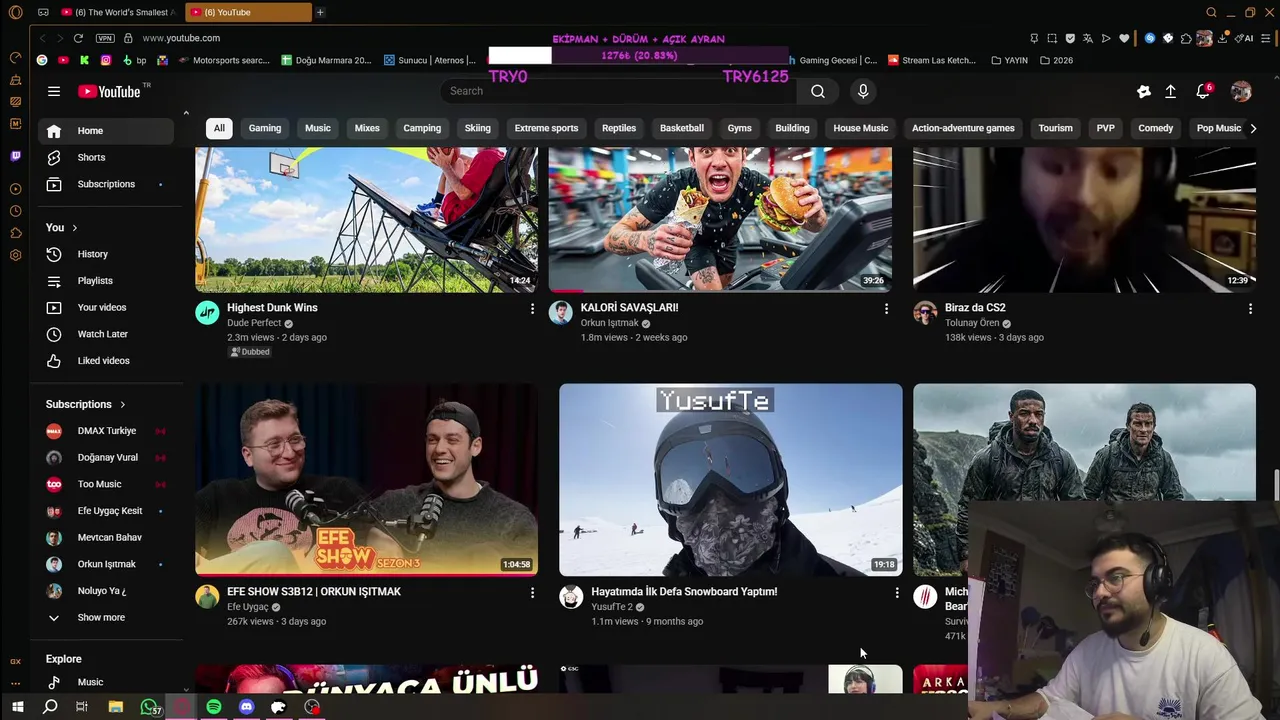Open the YouTube Playables icon in header
1280x720 pixels.
1144,91
